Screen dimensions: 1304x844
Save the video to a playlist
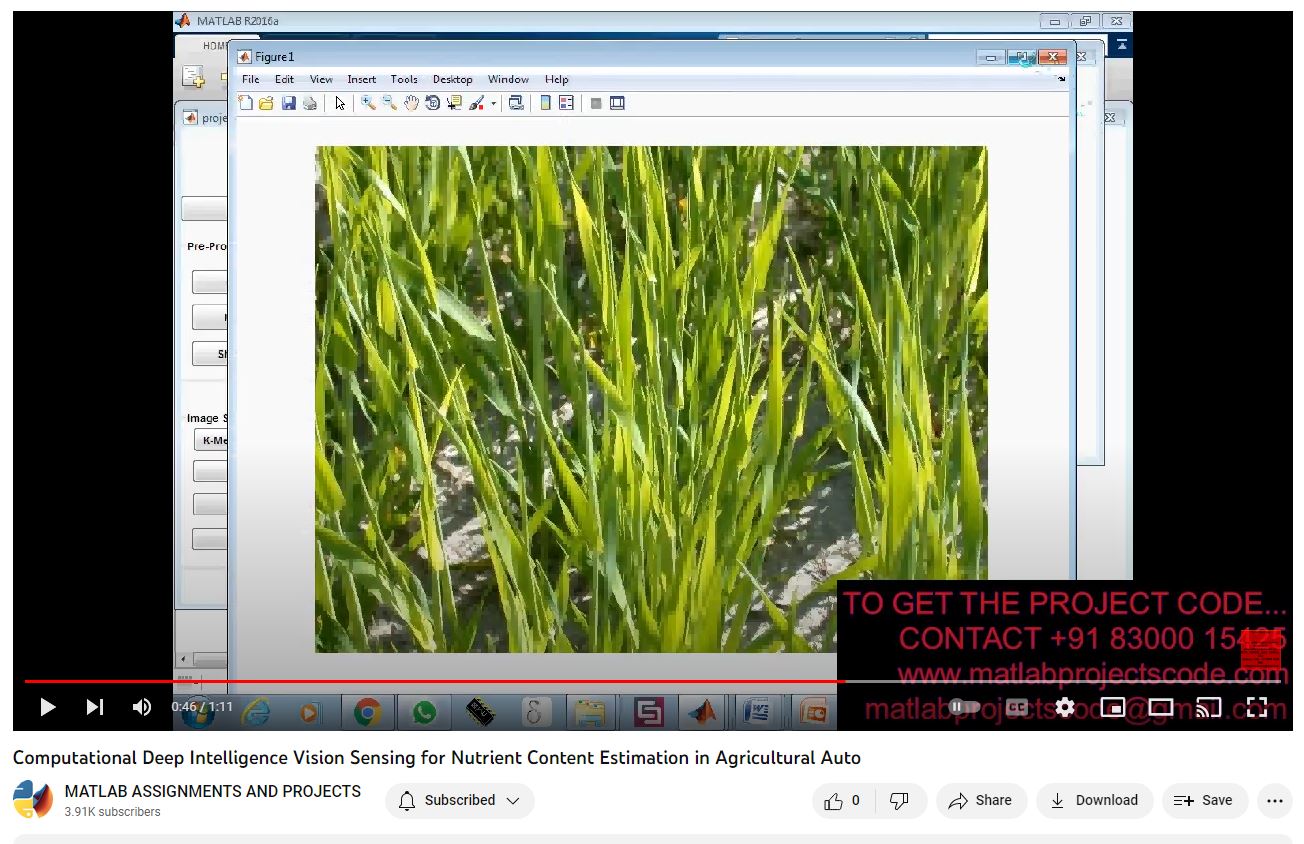coord(1204,800)
